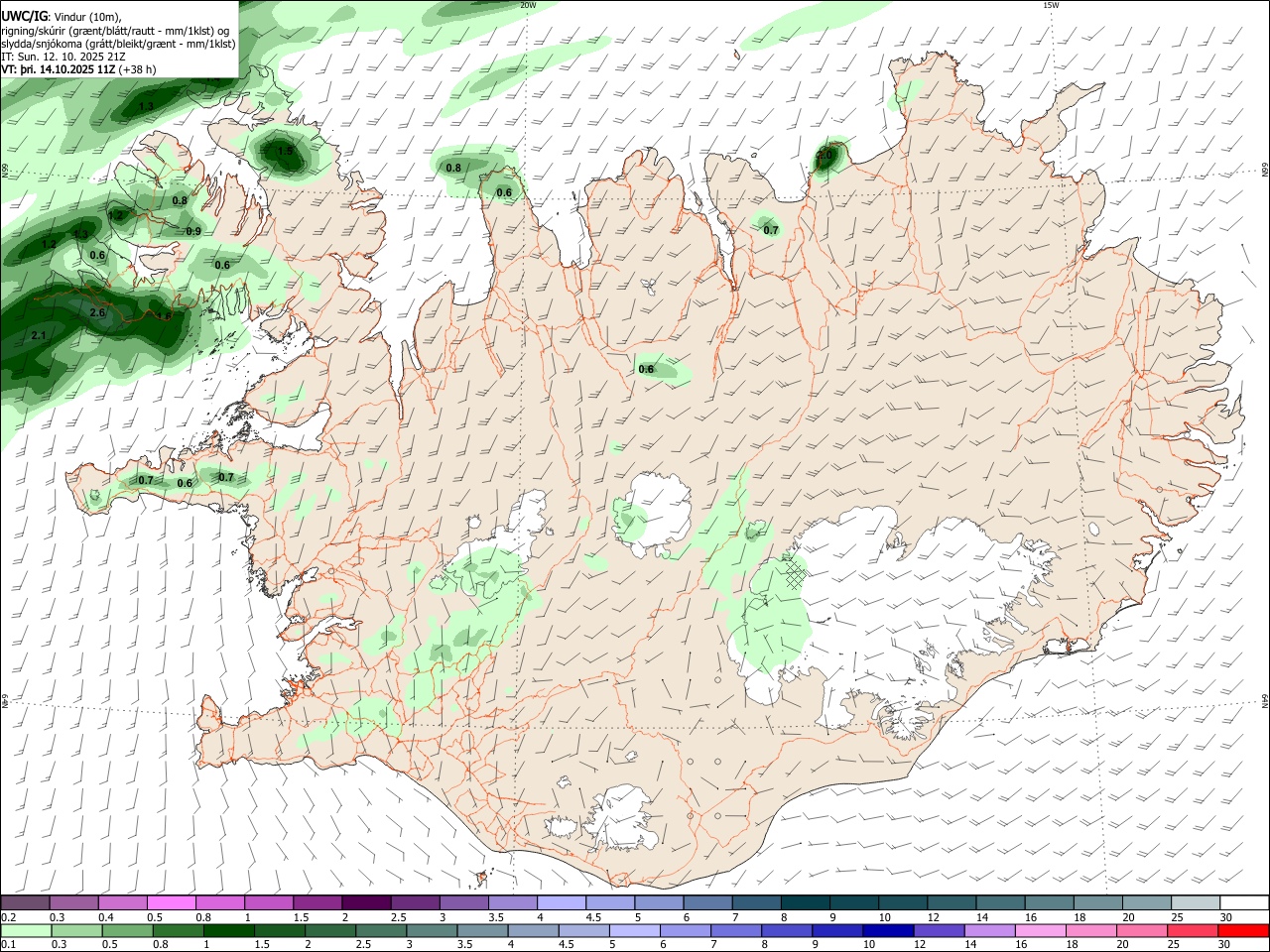Click the 1.6 value beside the 2.6 label
This screenshot has height=952, width=1270.
[x=164, y=315]
